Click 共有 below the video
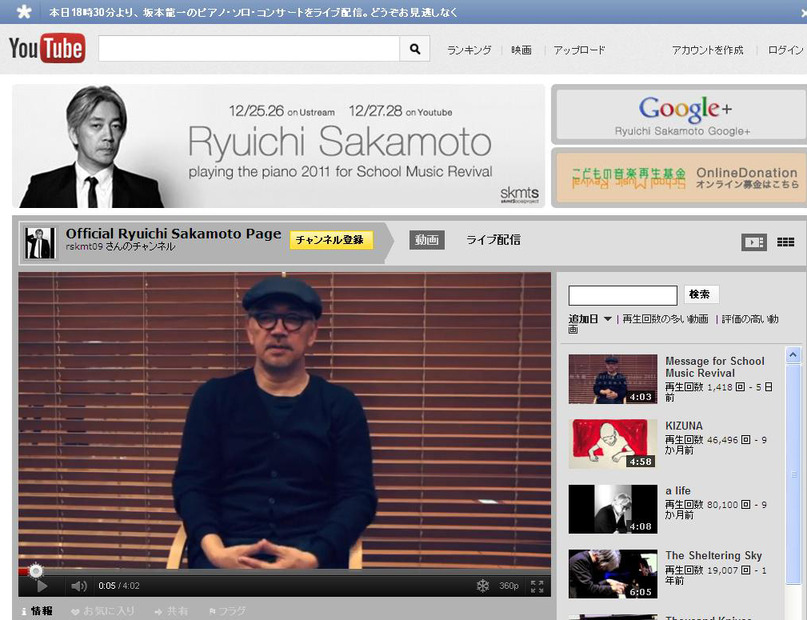Screen dimensions: 807x620 pos(171,611)
